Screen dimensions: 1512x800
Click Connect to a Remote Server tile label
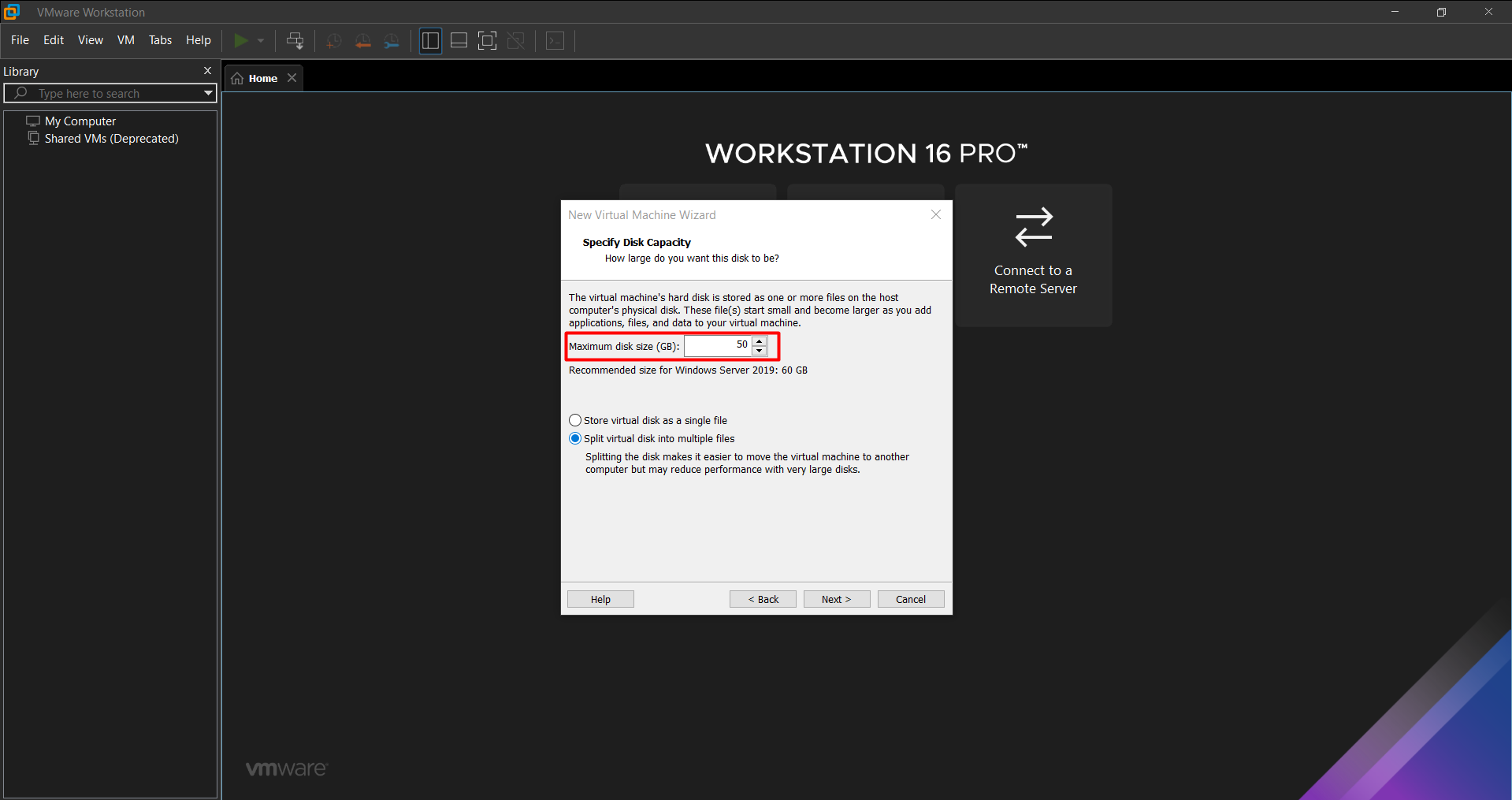click(x=1033, y=280)
